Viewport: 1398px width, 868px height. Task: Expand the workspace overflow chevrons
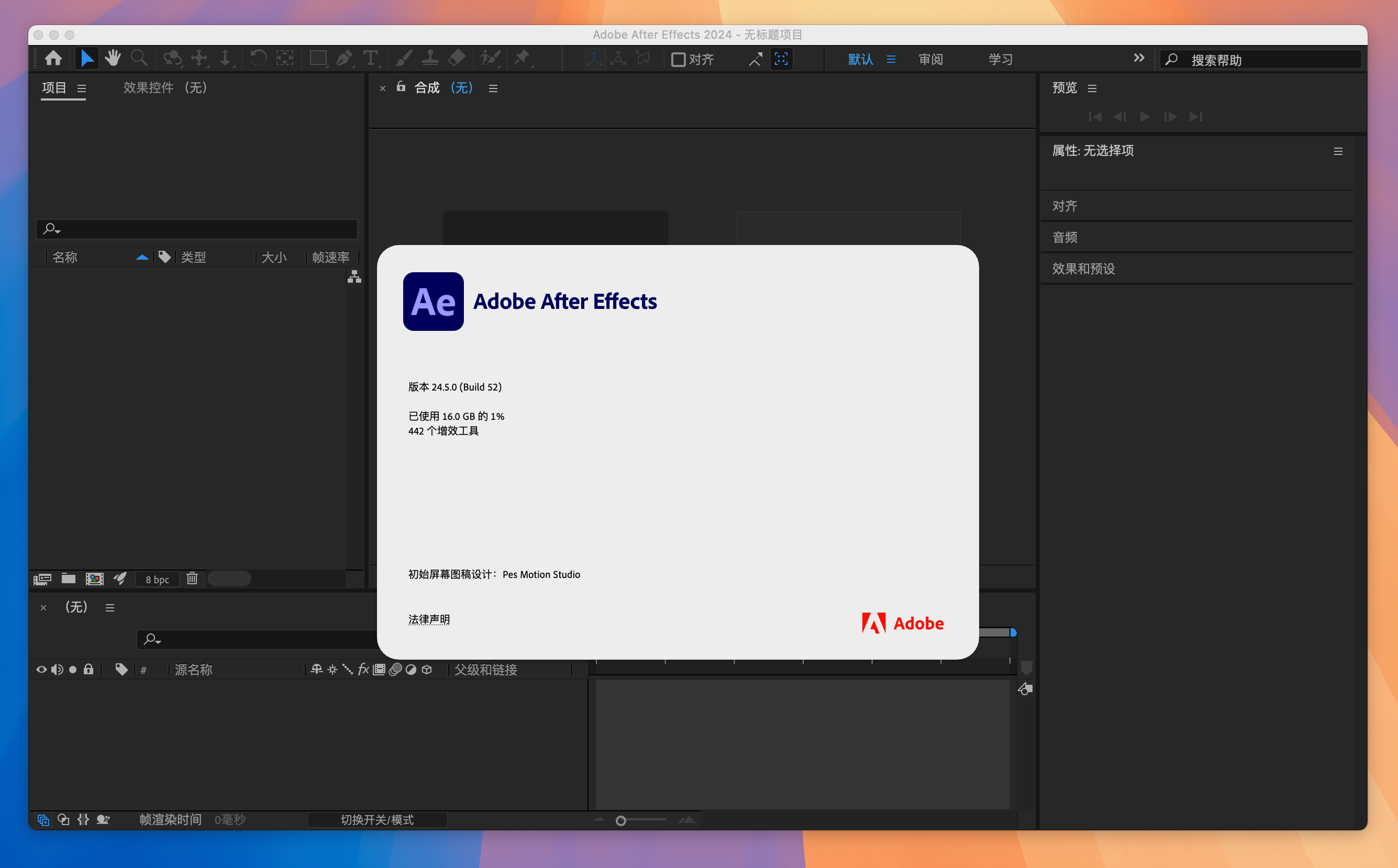(1139, 58)
